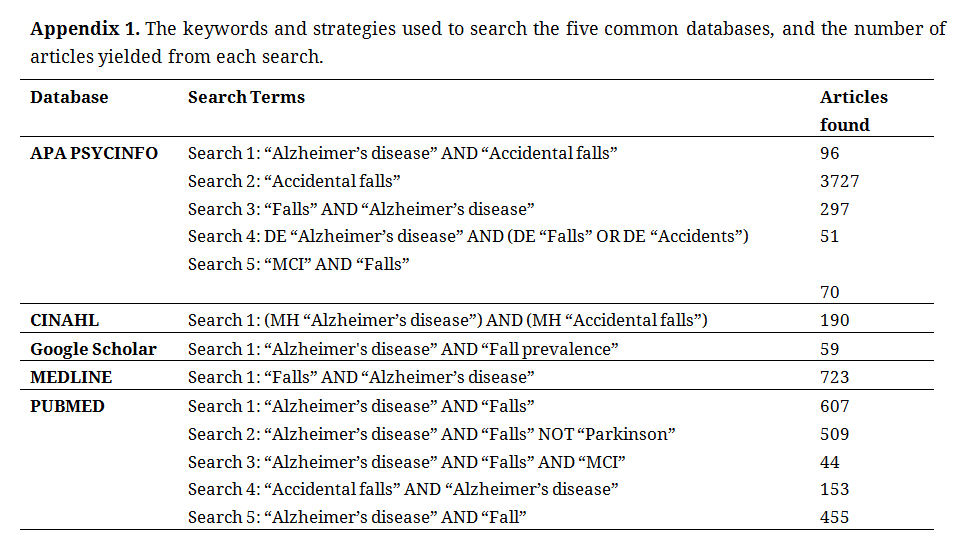
Task: Click the "Appendix 1." caption heading
Action: (x=84, y=28)
